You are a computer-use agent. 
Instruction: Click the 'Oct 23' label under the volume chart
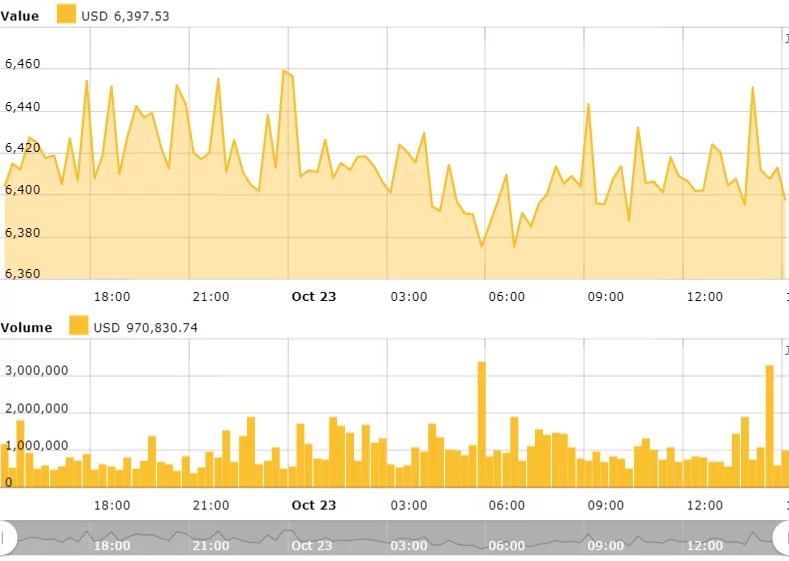(x=313, y=505)
